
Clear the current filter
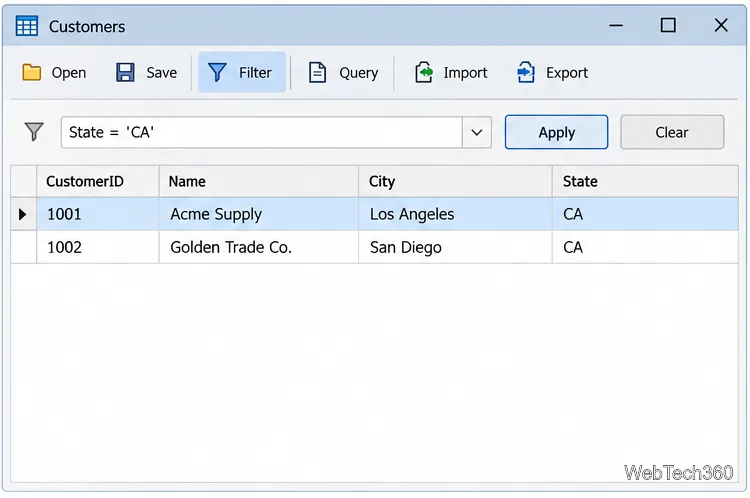coord(672,133)
